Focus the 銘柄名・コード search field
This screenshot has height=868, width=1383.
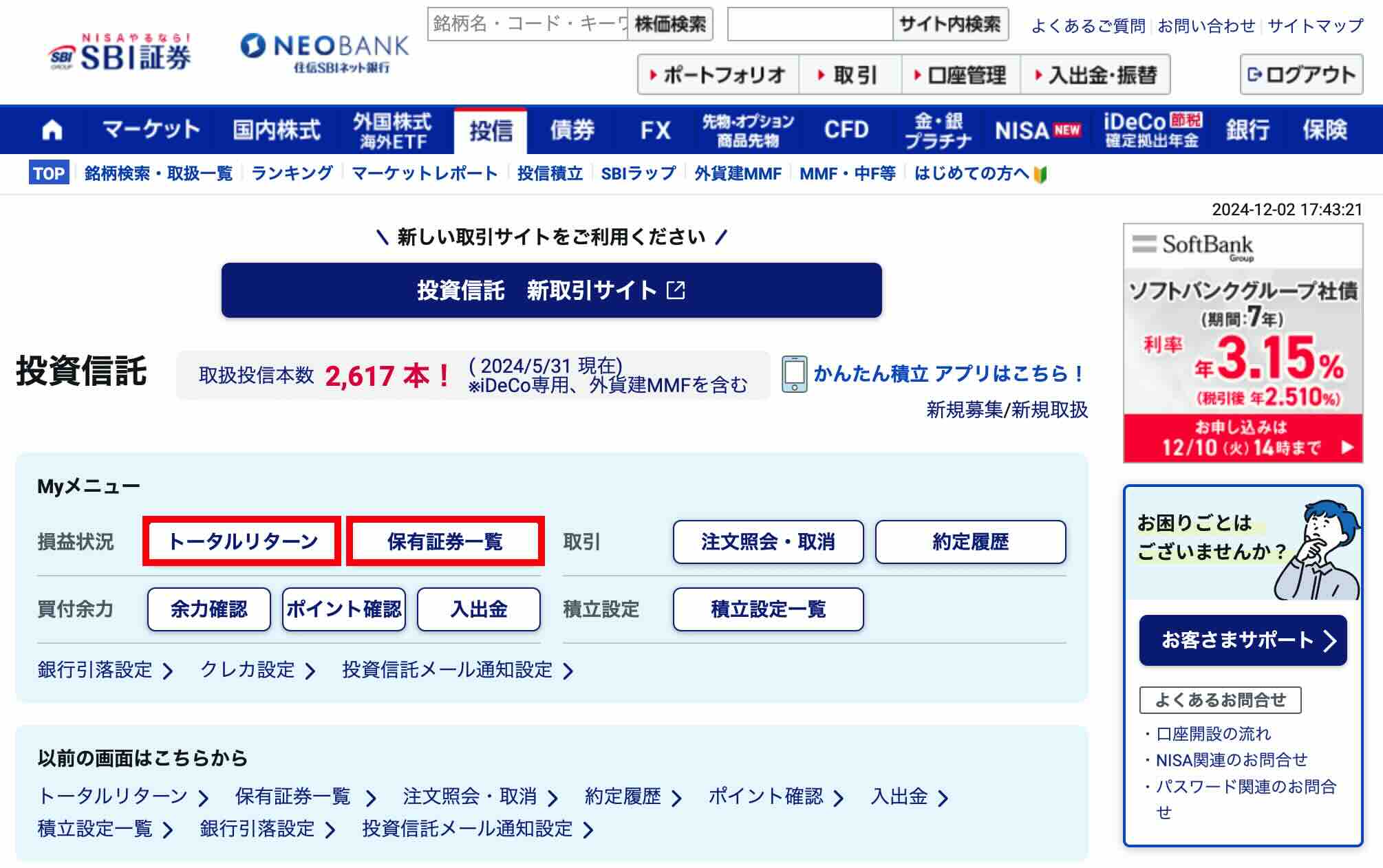pos(528,25)
